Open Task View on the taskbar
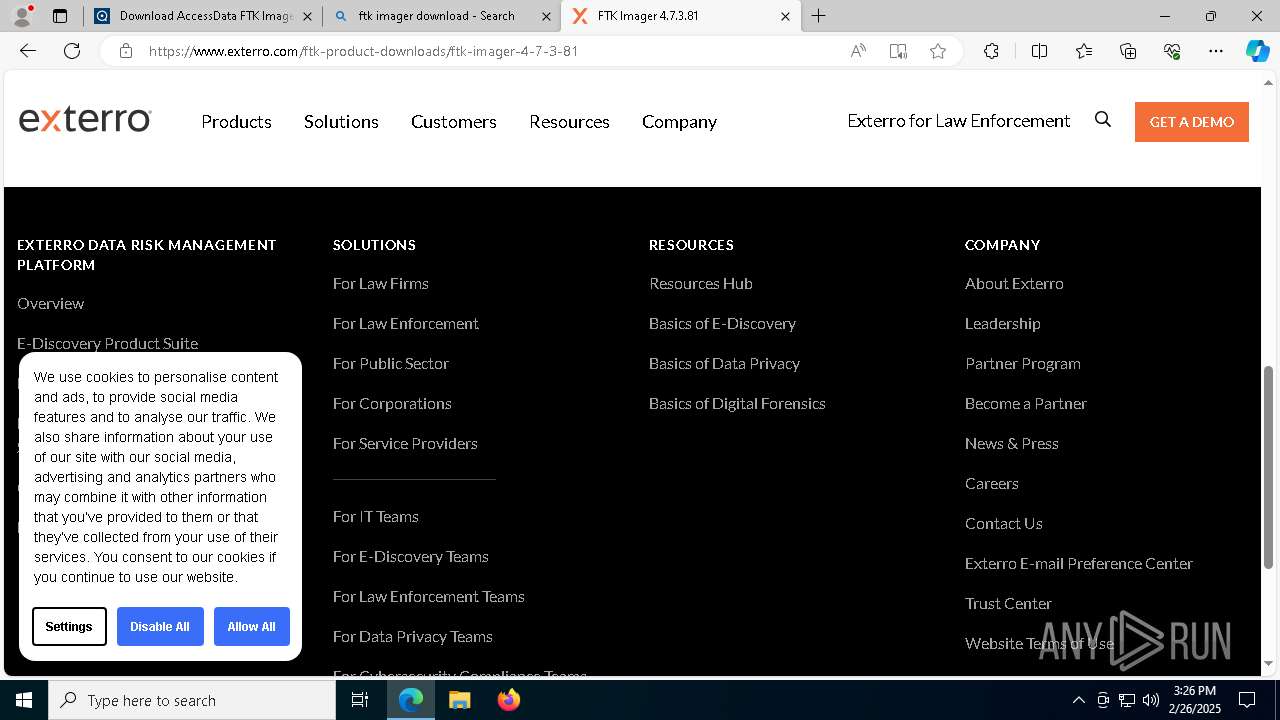1280x720 pixels. (361, 700)
